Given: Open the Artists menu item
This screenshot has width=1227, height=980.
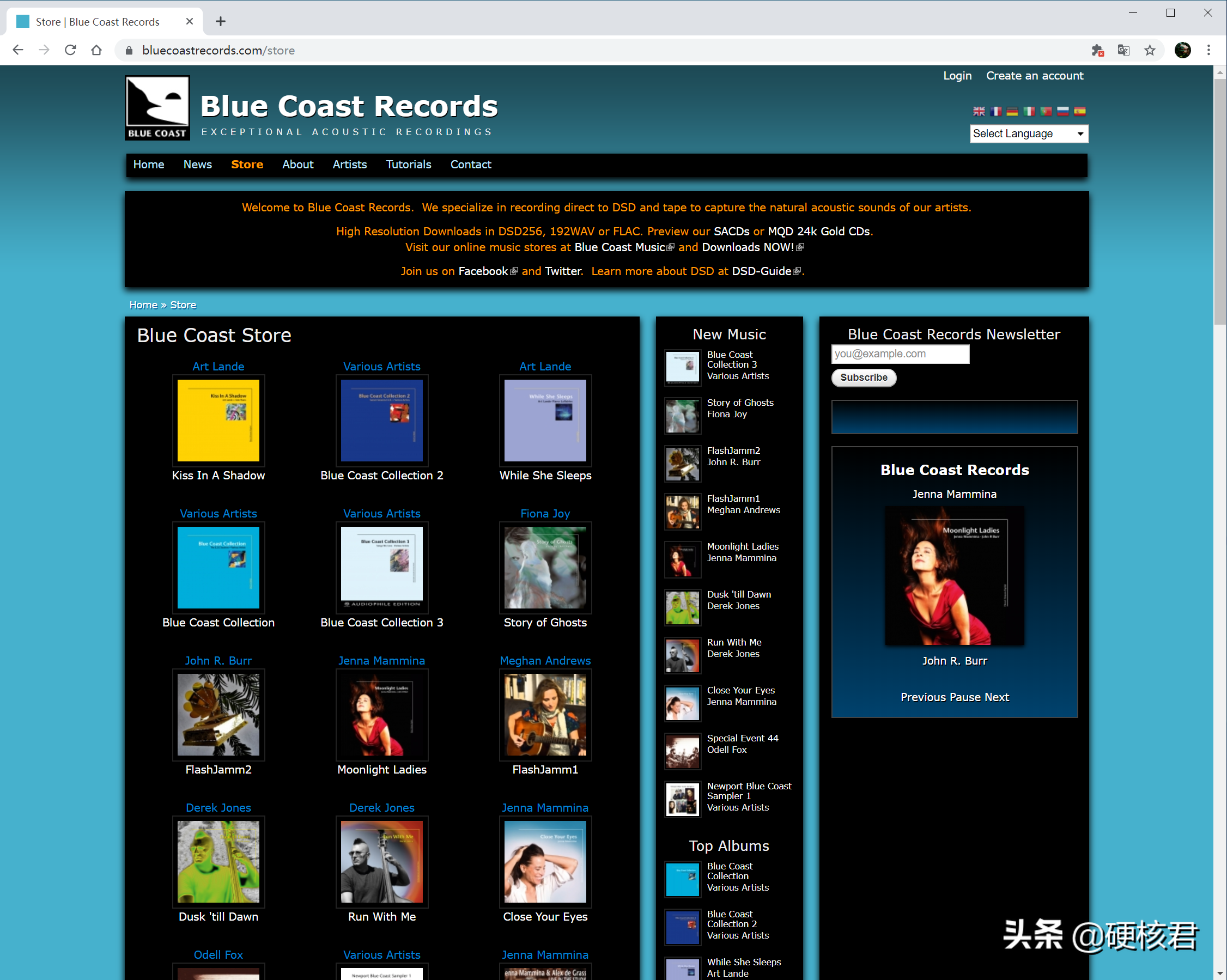Looking at the screenshot, I should tap(349, 165).
